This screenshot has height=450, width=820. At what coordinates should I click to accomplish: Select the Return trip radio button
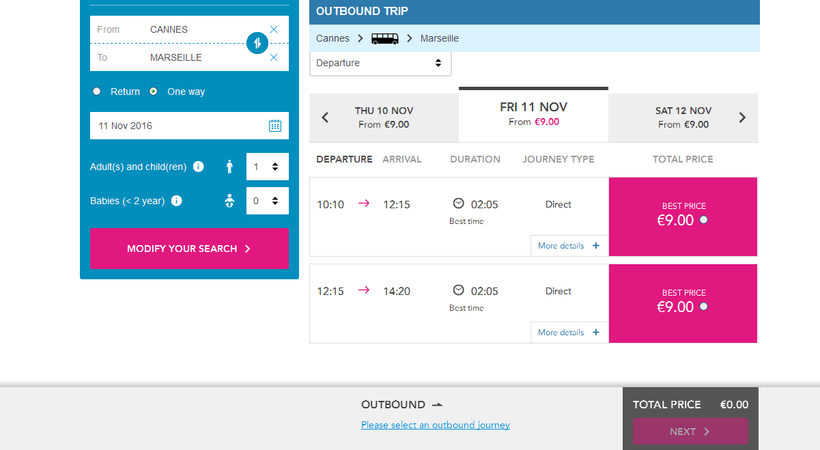97,92
